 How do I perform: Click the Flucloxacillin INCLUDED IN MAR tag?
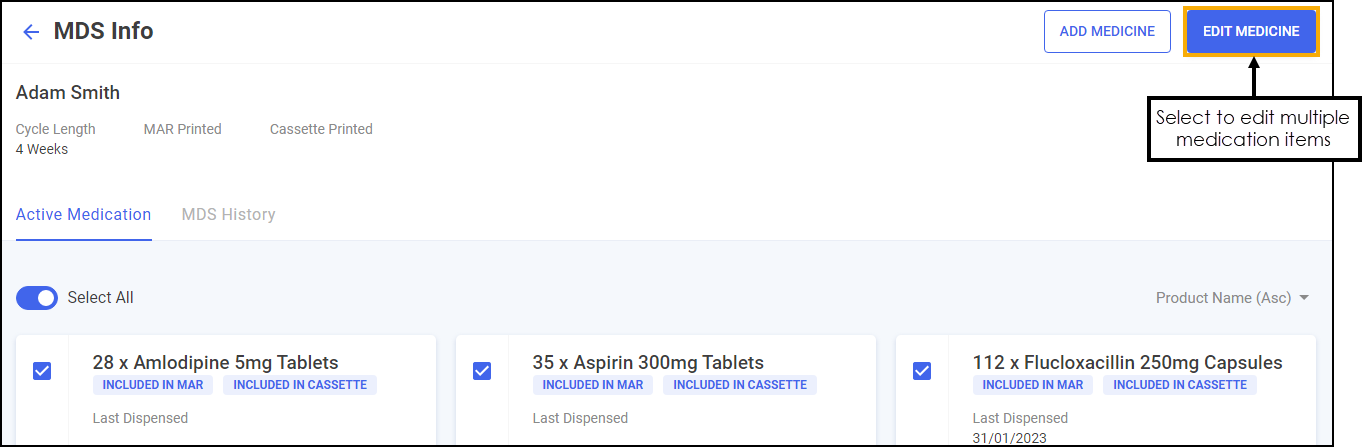coord(1033,385)
